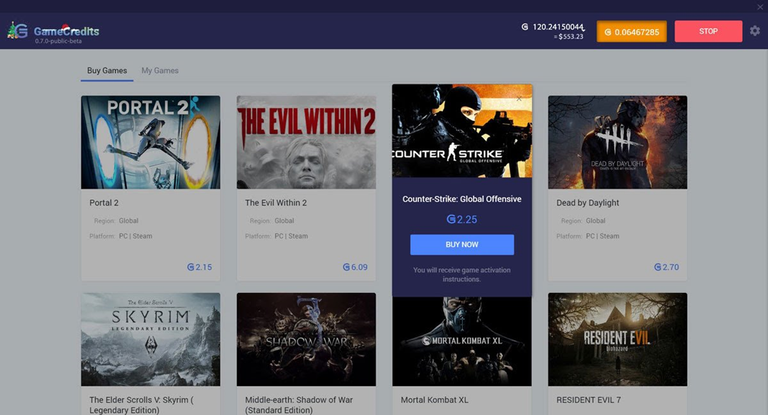The height and width of the screenshot is (415, 768).
Task: Open the Skyrim Legendary Edition cover
Action: point(151,338)
